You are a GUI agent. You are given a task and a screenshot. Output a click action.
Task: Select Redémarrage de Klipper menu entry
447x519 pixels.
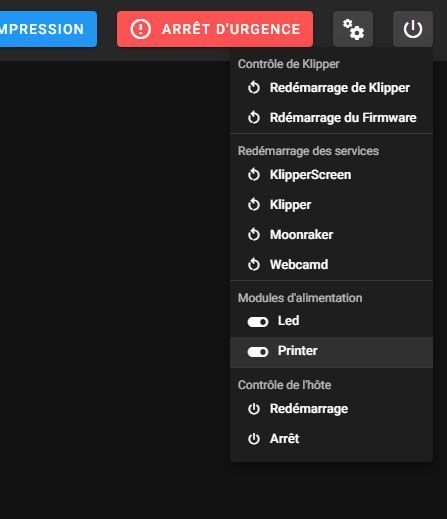click(331, 88)
